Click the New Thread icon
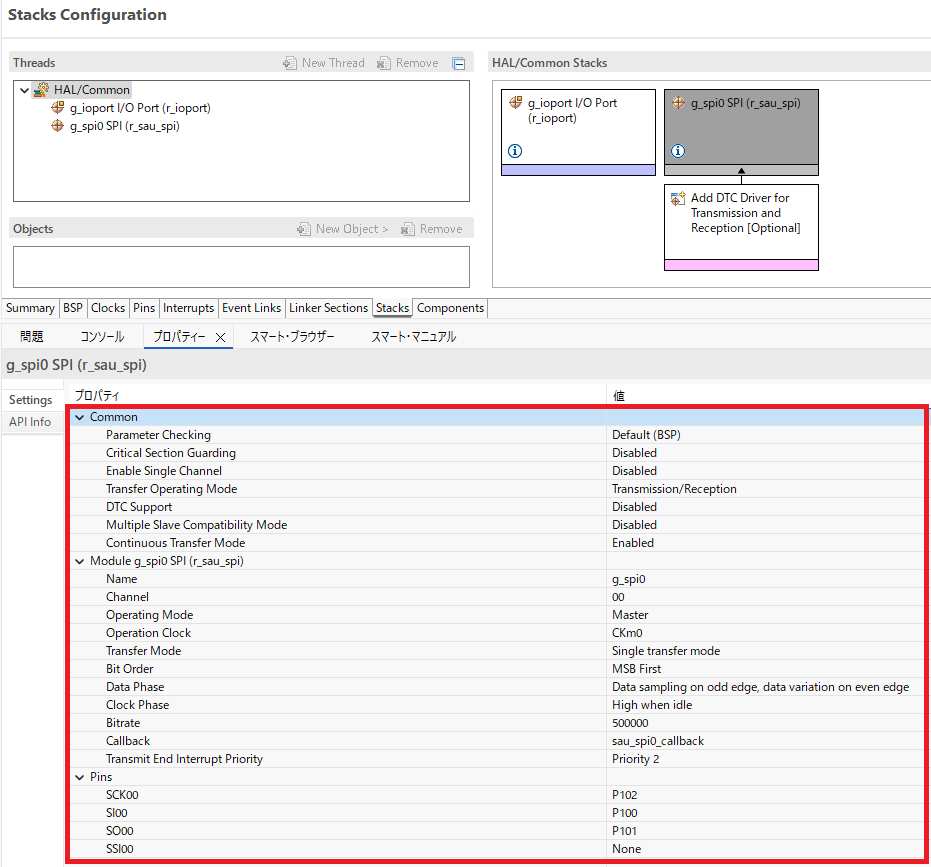This screenshot has height=867, width=931. [290, 63]
